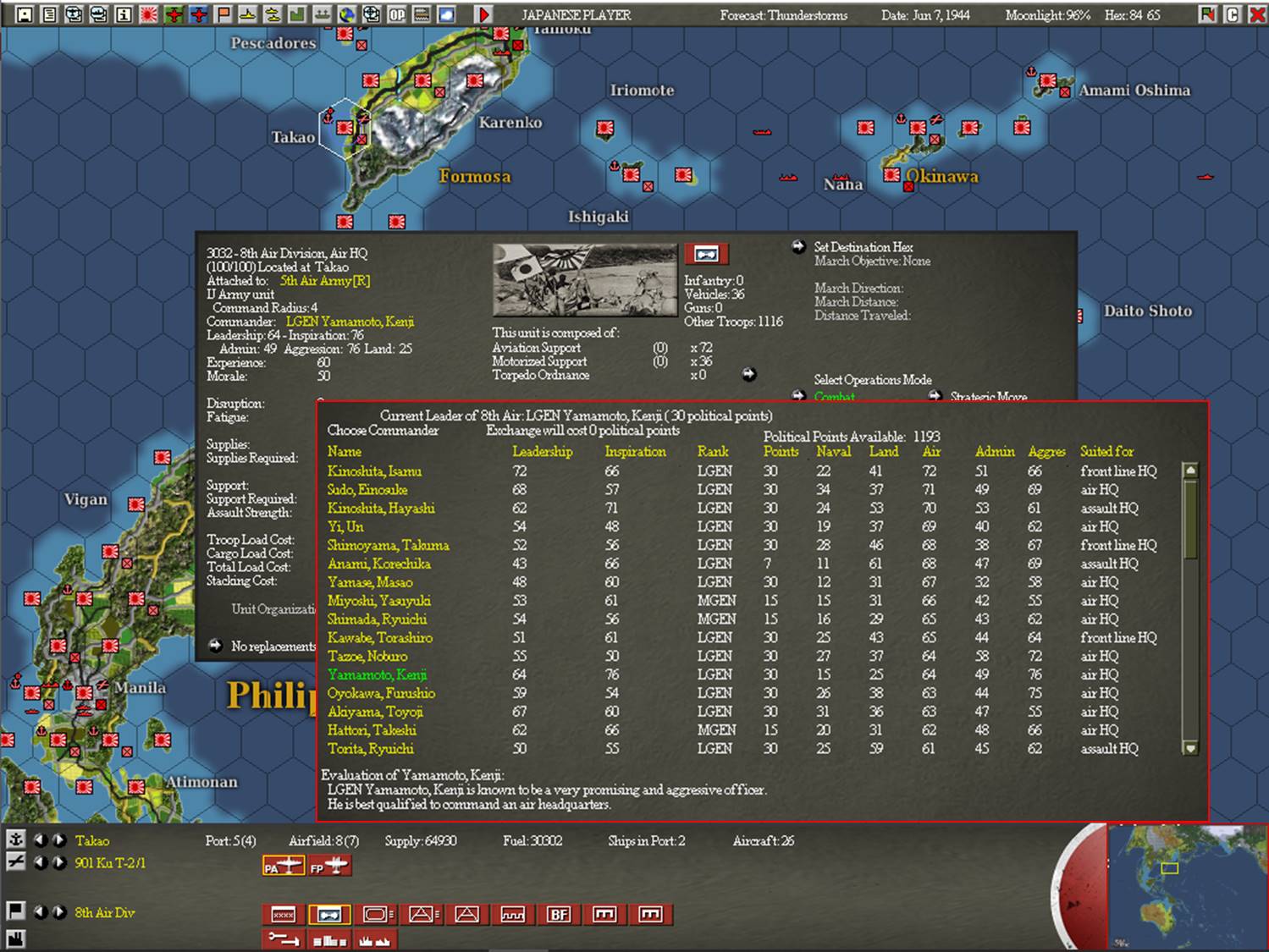Screen dimensions: 1269x952
Task: Click the Leadership column header
Action: [x=543, y=452]
